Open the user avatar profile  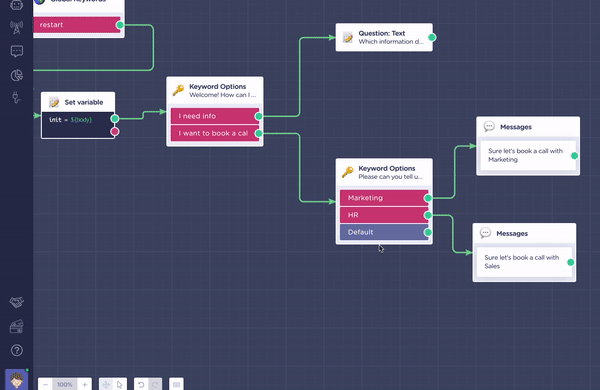tap(16, 380)
